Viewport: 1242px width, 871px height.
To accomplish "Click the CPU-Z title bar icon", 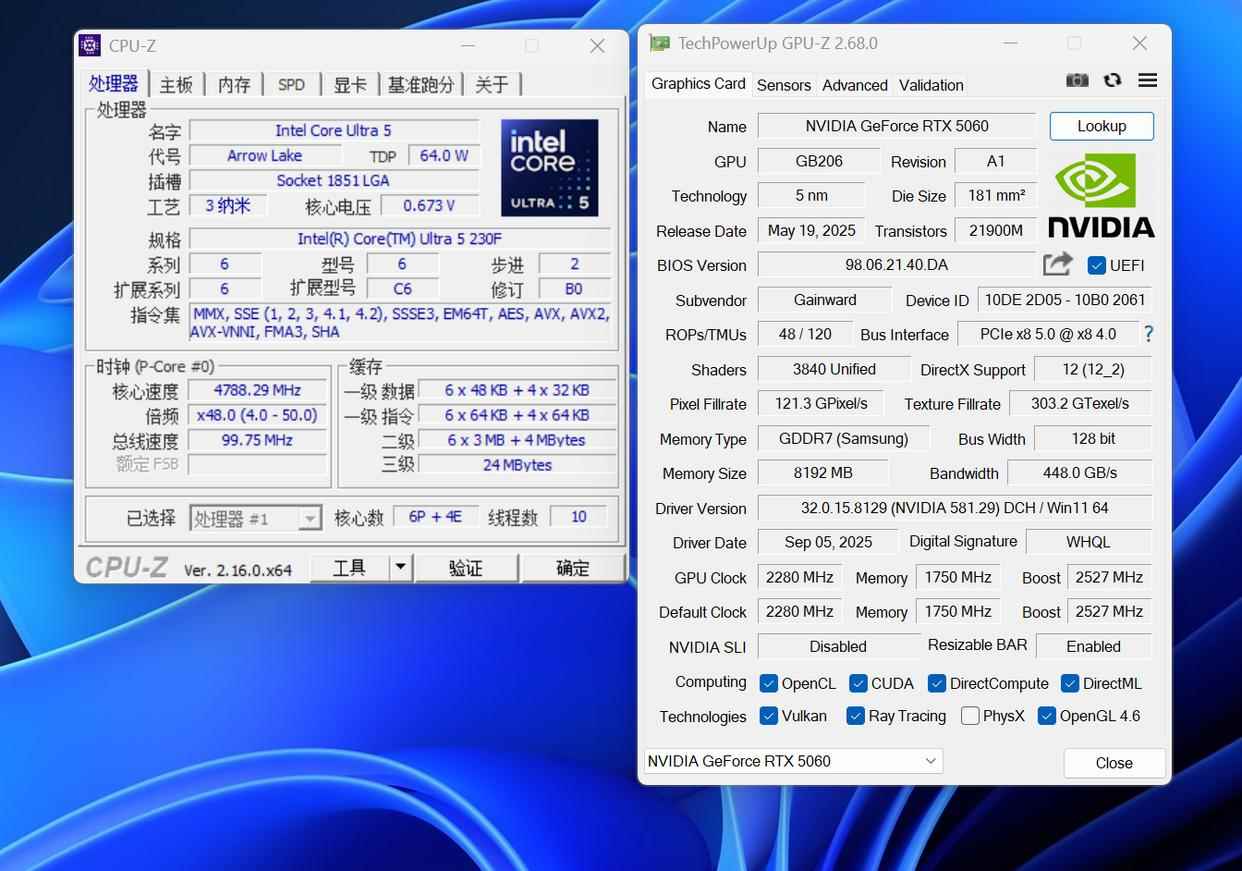I will (x=90, y=45).
